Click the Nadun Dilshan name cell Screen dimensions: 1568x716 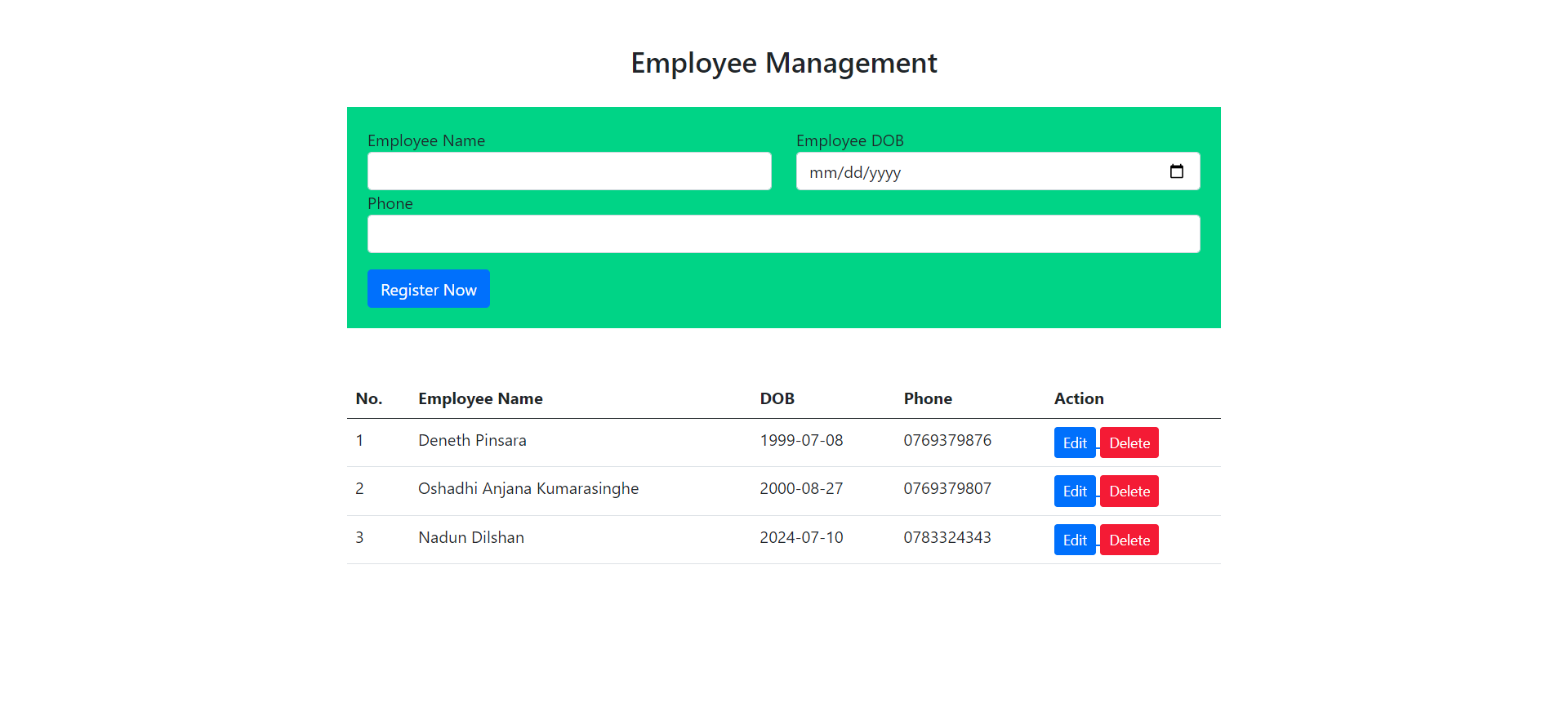click(x=471, y=538)
